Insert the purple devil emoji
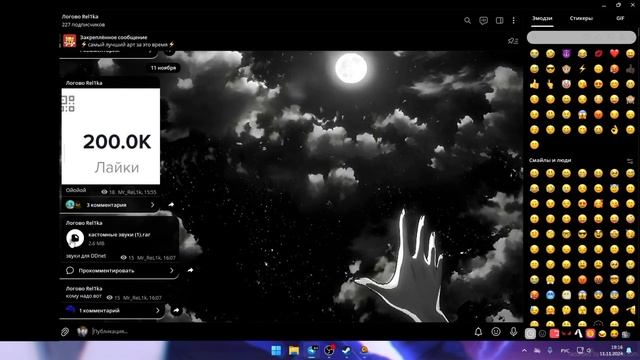This screenshot has height=360, width=640. [566, 53]
